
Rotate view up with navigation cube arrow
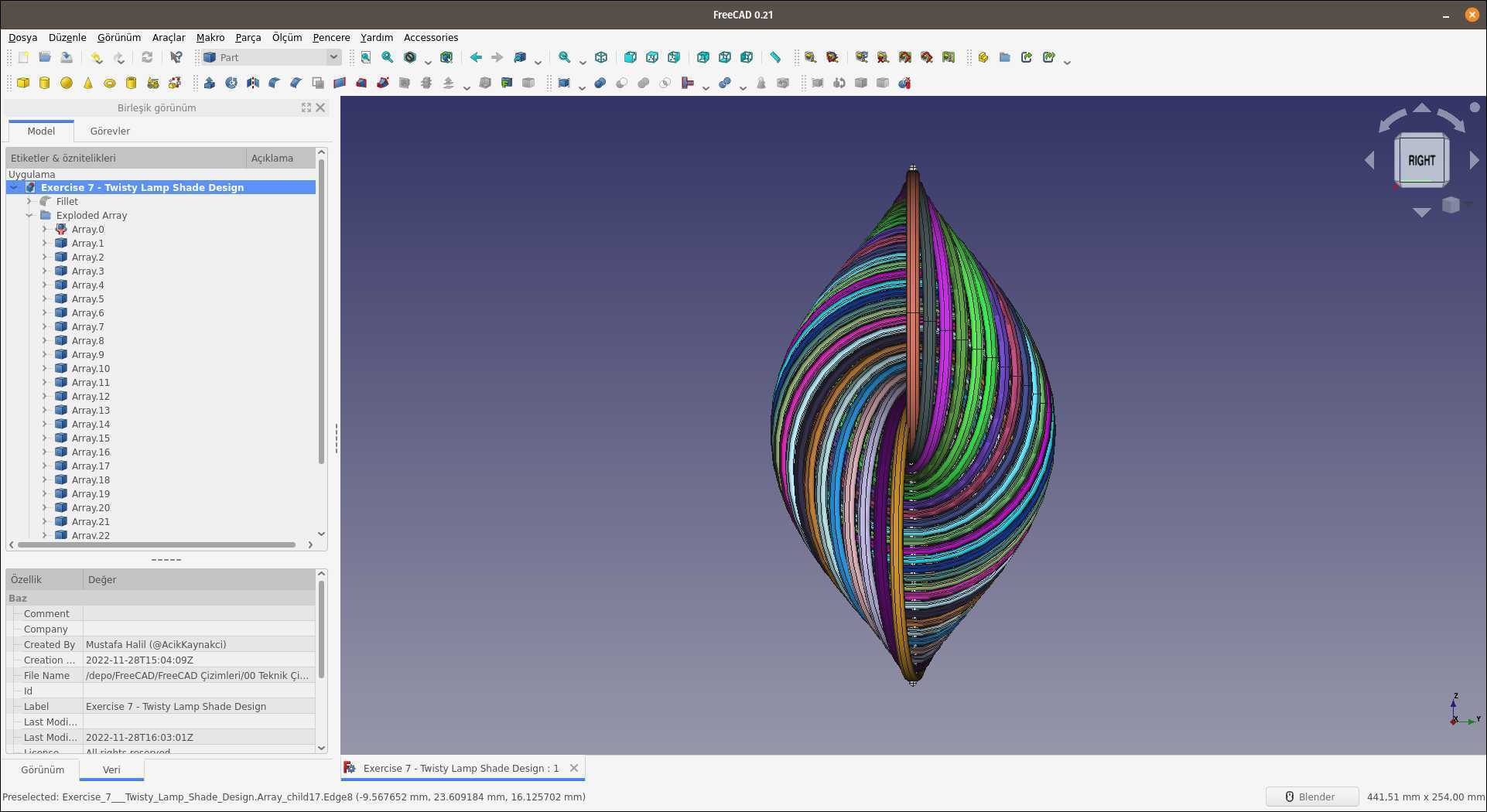[1422, 107]
